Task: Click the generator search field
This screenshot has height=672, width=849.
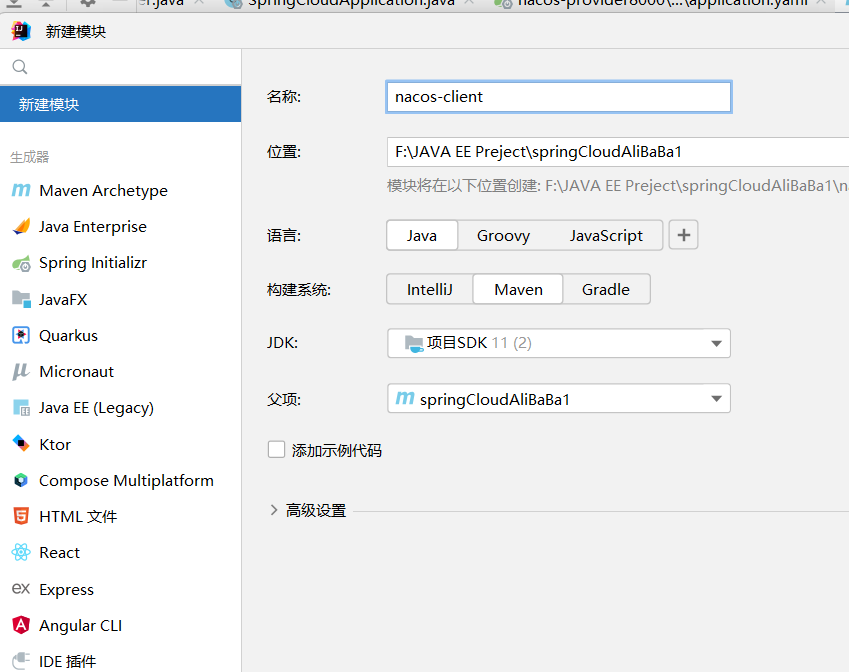Action: (120, 67)
